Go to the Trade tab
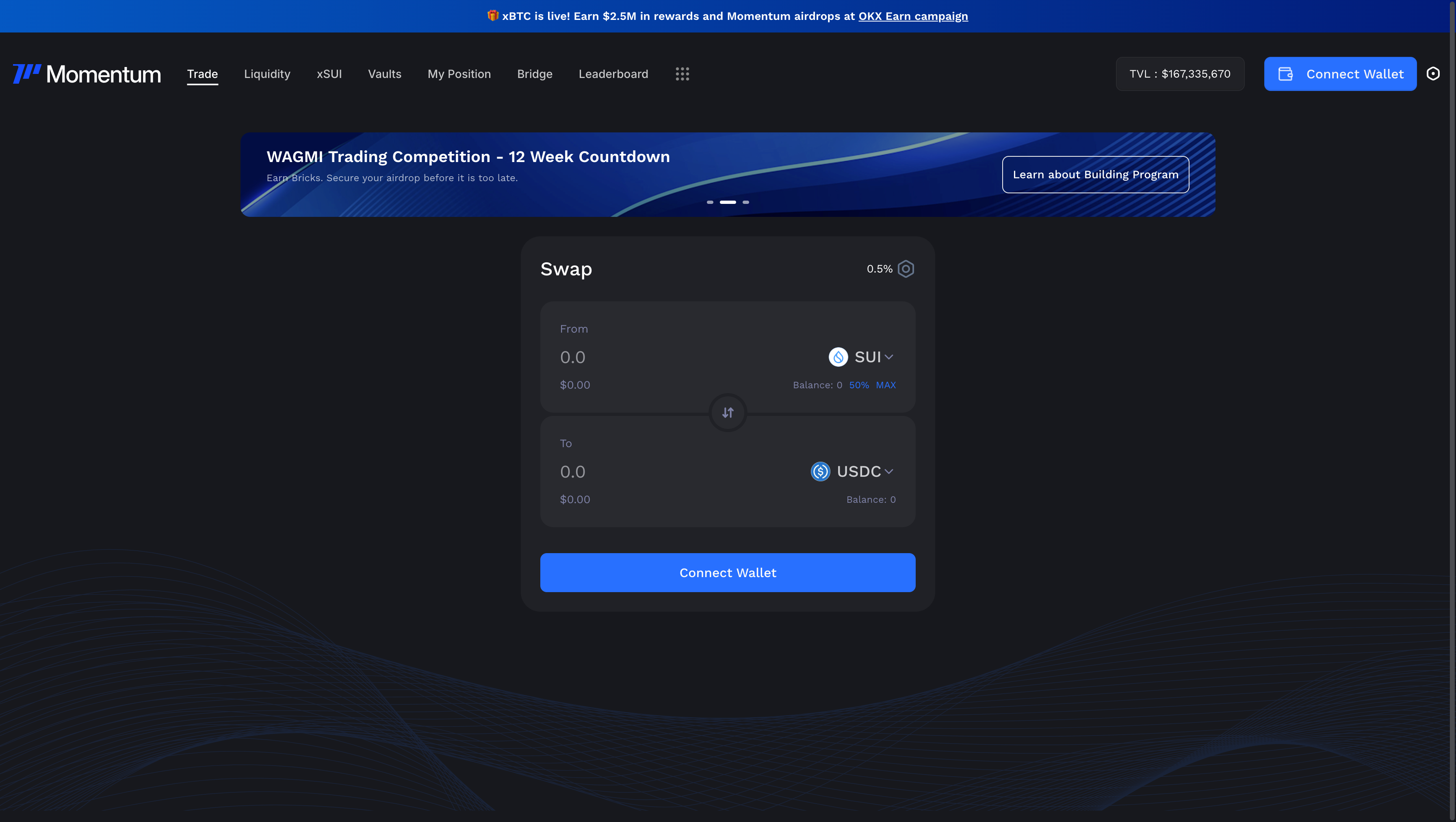This screenshot has width=1456, height=822. click(202, 74)
